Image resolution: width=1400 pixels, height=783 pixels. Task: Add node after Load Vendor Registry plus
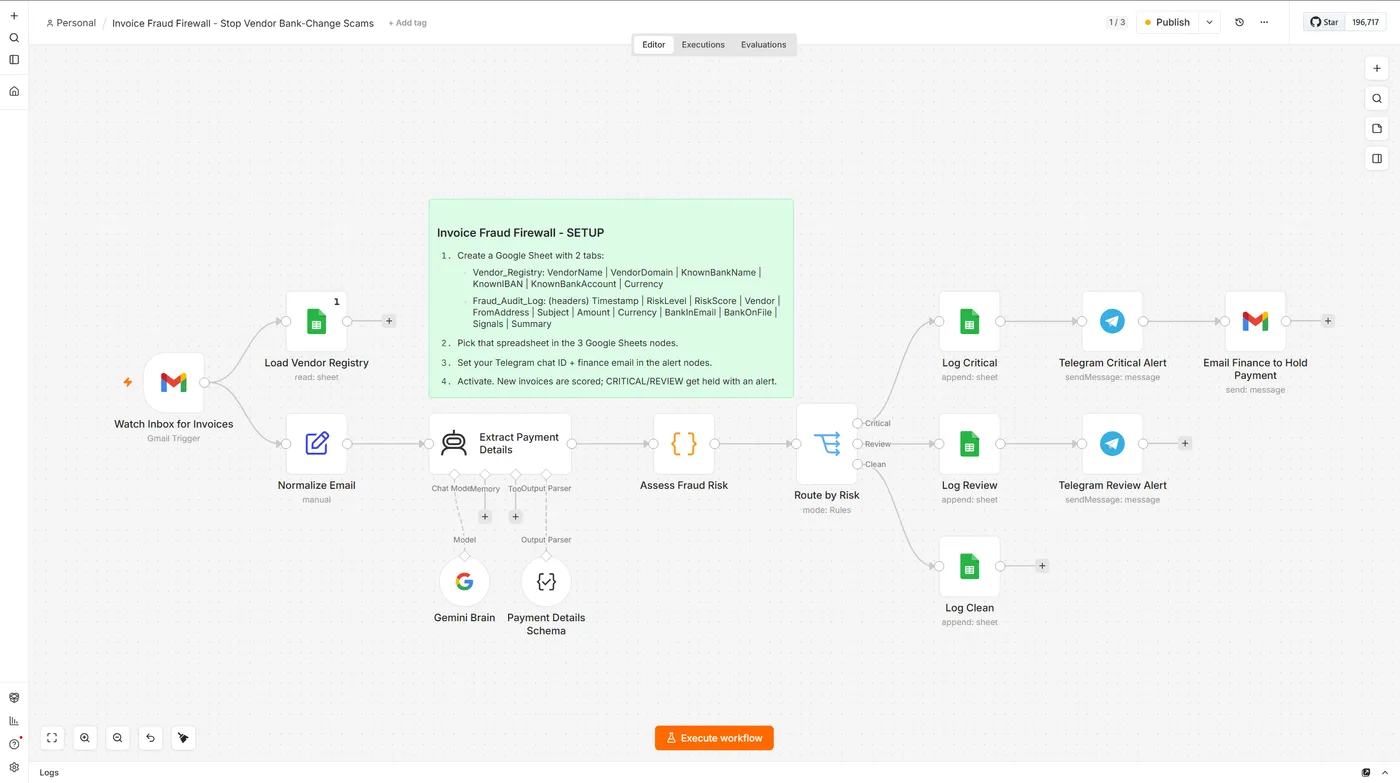[389, 321]
